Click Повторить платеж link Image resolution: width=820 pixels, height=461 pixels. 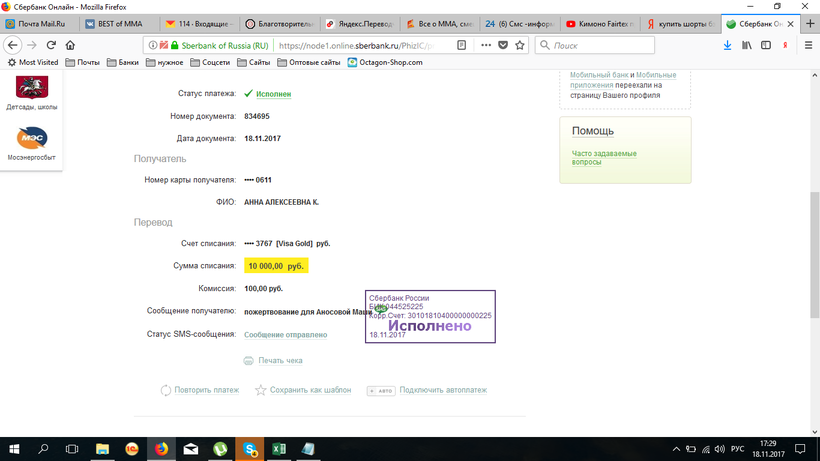tap(207, 390)
